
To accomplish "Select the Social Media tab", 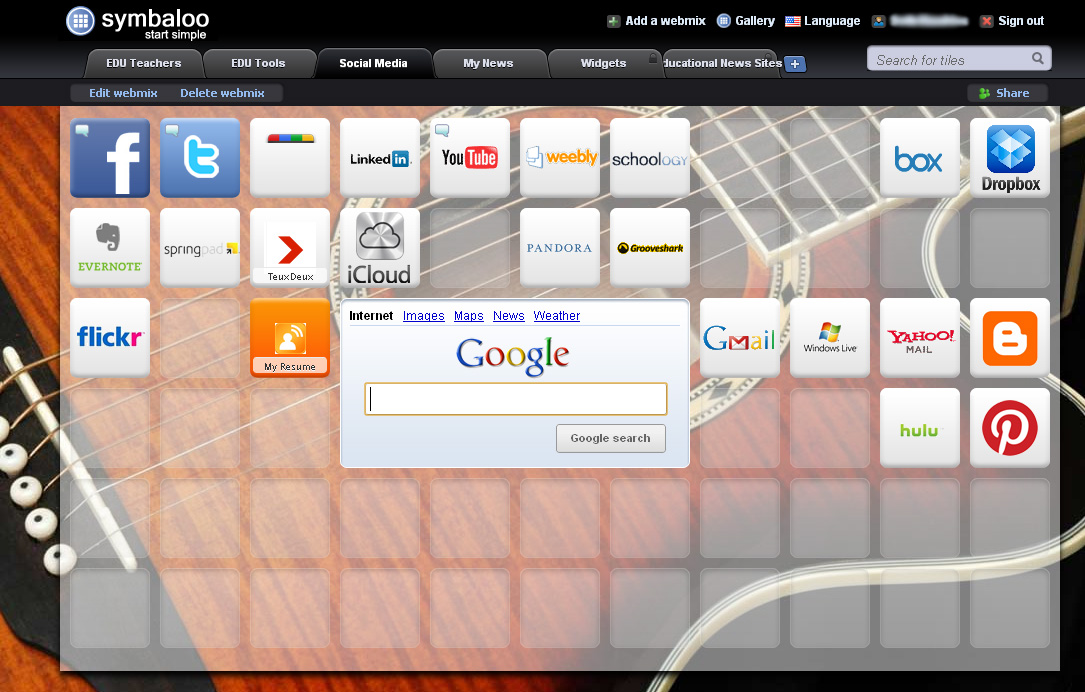I will [x=373, y=63].
